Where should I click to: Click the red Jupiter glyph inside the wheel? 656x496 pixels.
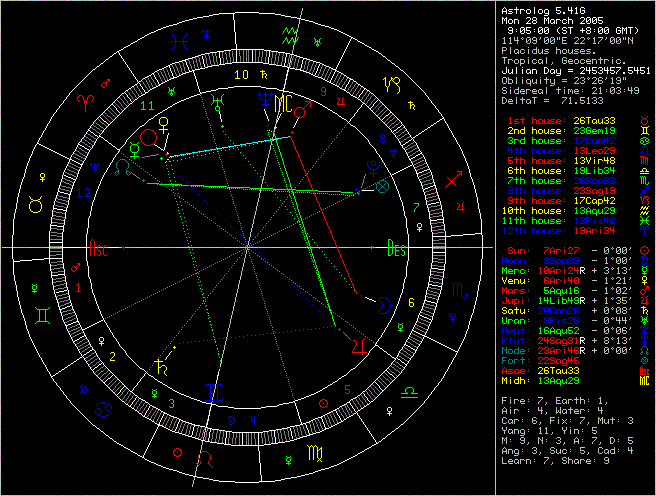point(359,346)
